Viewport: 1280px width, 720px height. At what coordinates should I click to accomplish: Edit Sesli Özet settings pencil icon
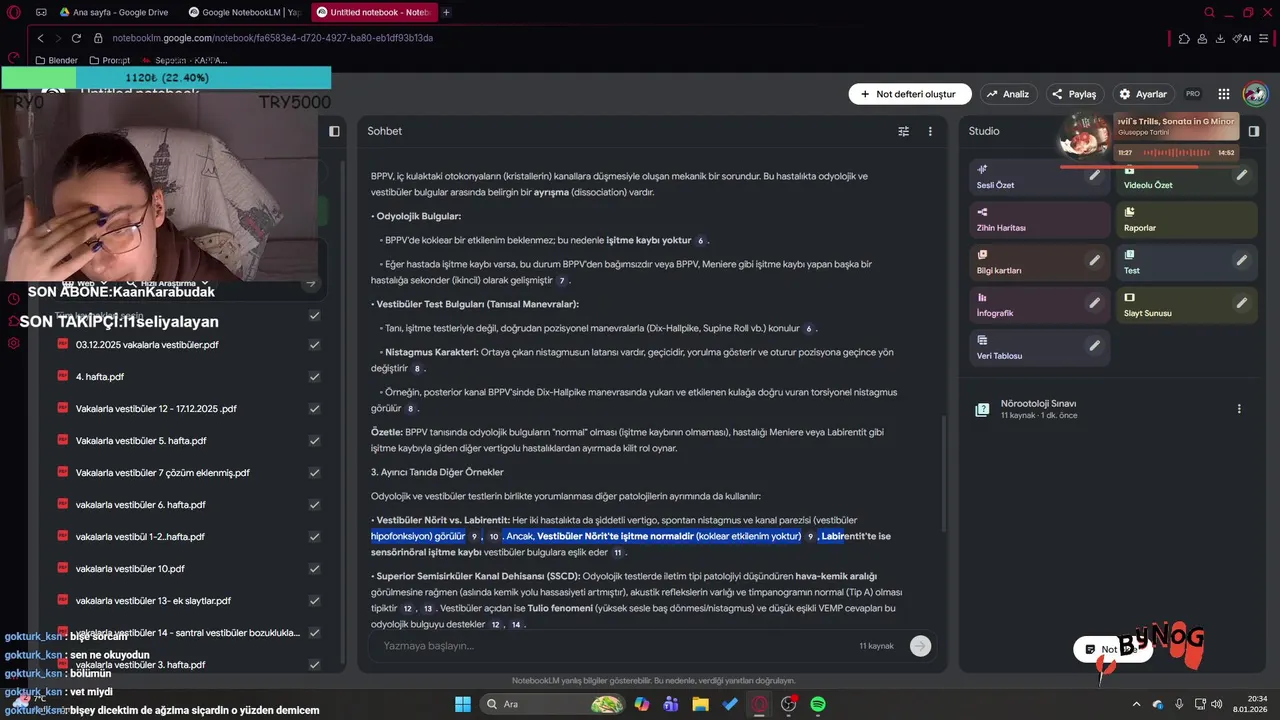coord(1095,175)
